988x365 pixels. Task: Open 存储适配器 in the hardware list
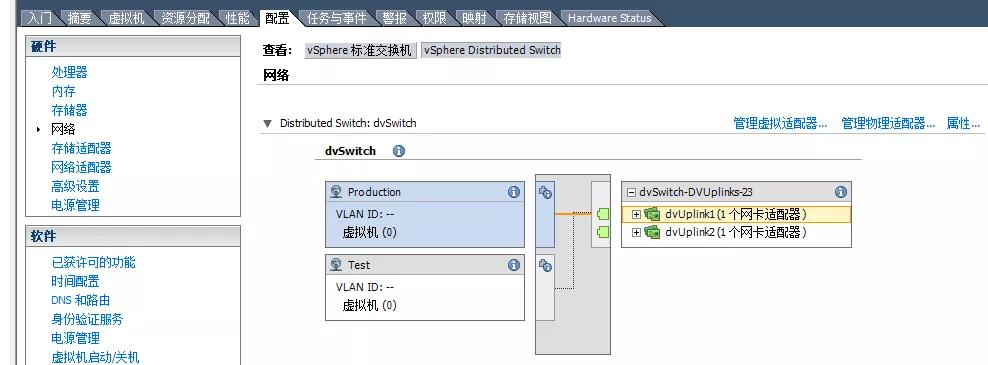point(81,148)
